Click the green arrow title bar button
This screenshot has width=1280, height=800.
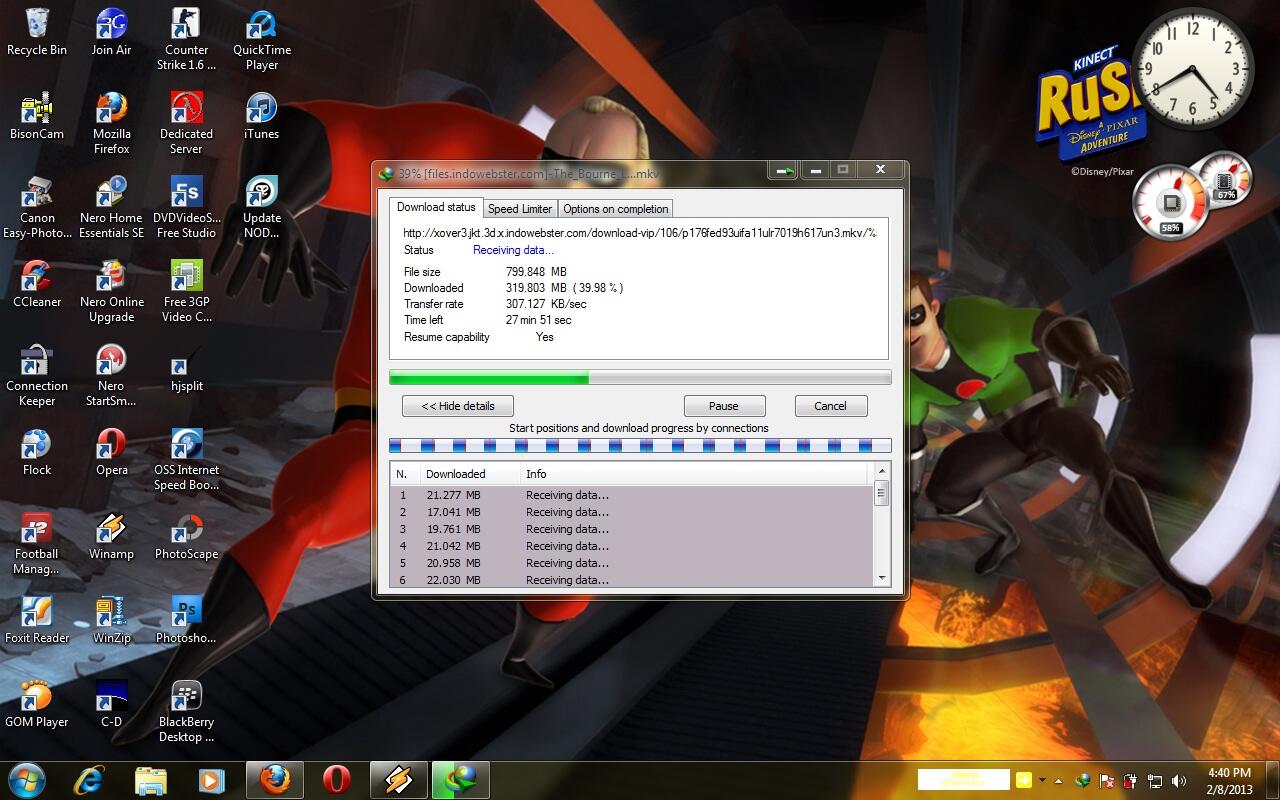[784, 171]
